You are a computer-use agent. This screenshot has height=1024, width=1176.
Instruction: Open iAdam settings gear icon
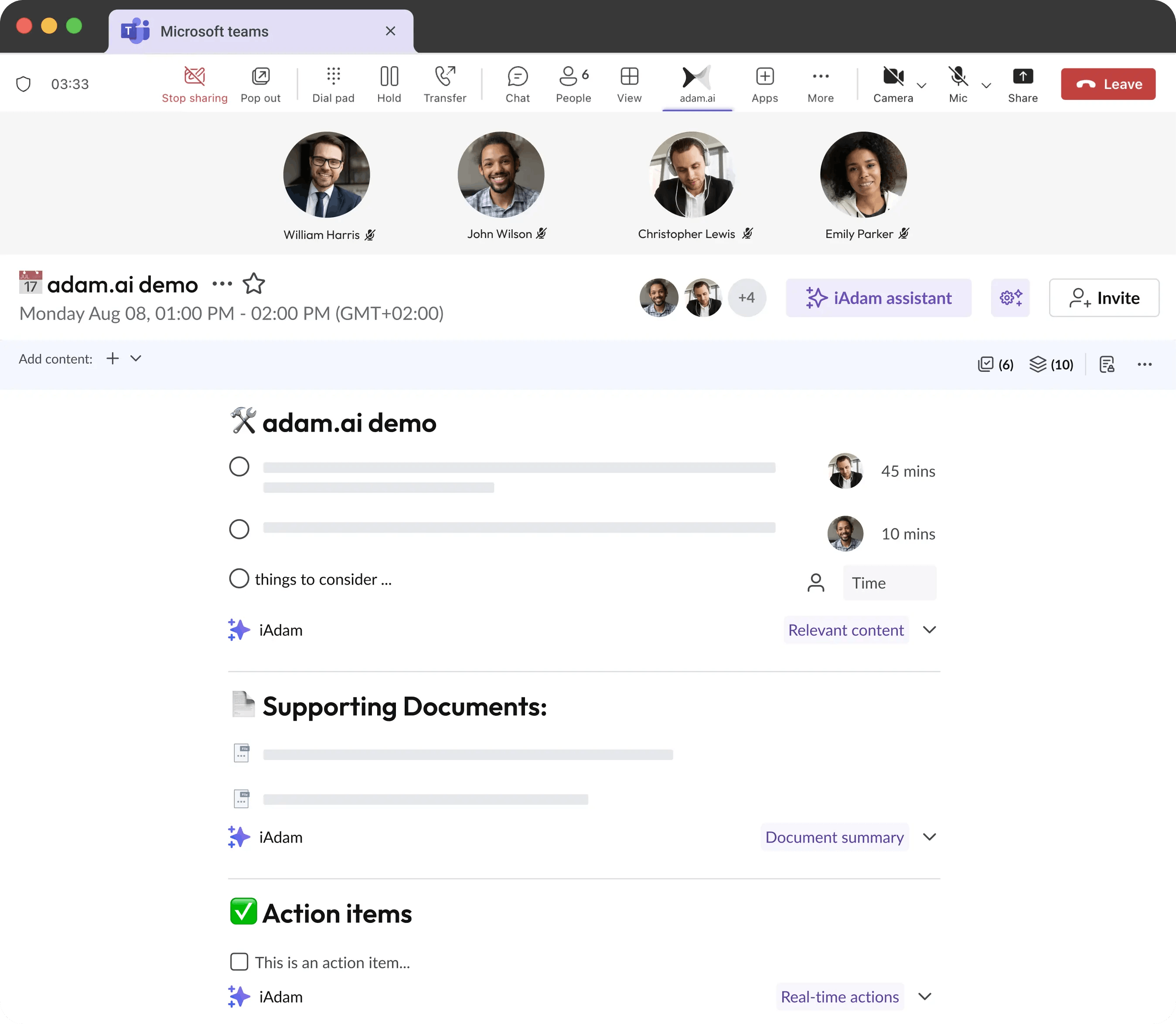1010,298
